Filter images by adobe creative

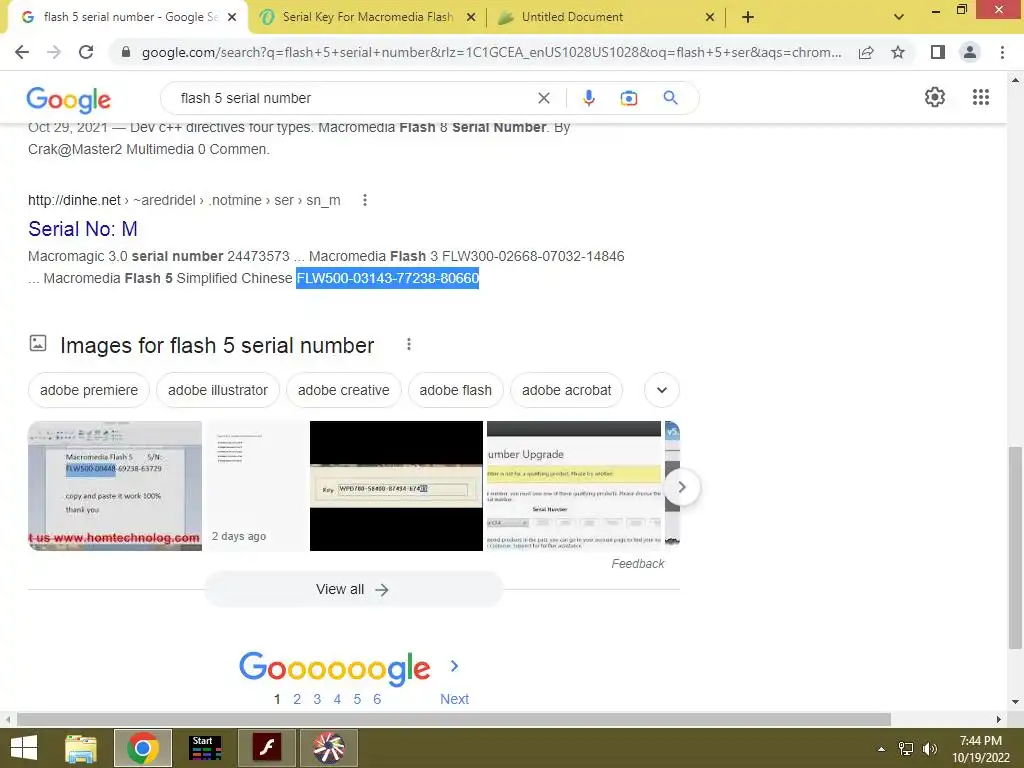tap(344, 390)
